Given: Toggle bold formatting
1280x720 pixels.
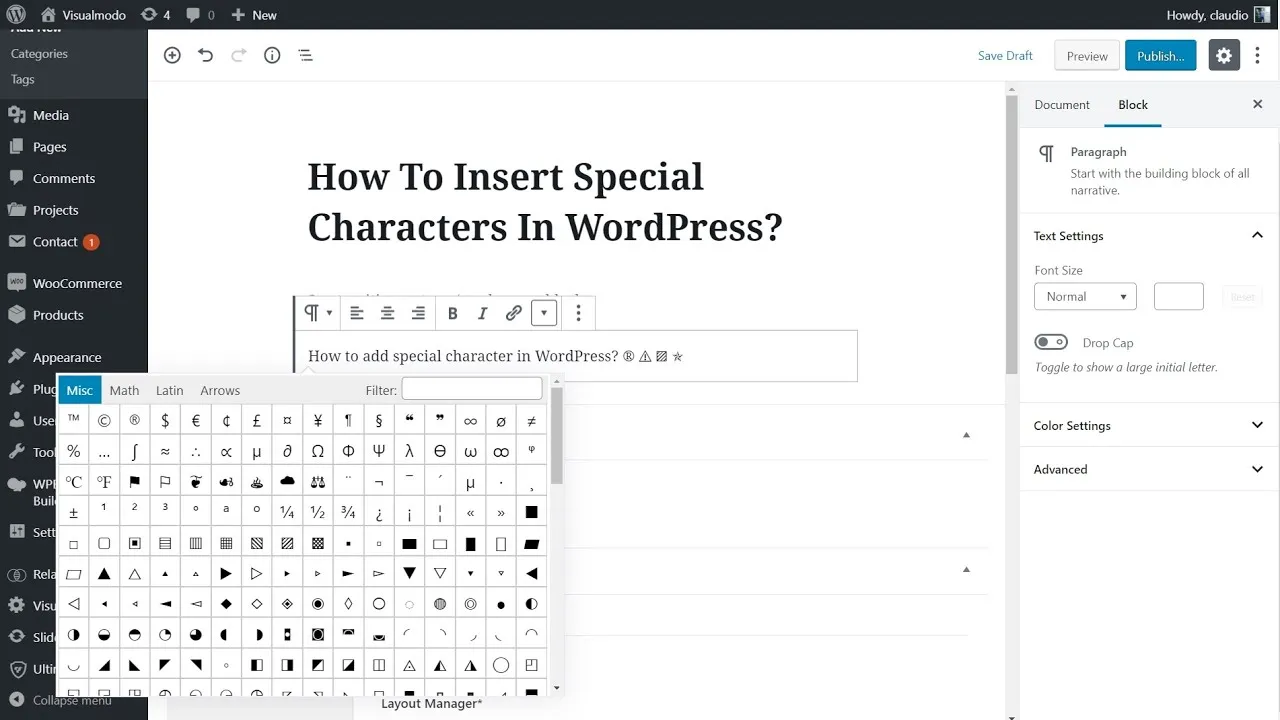Looking at the screenshot, I should point(452,313).
